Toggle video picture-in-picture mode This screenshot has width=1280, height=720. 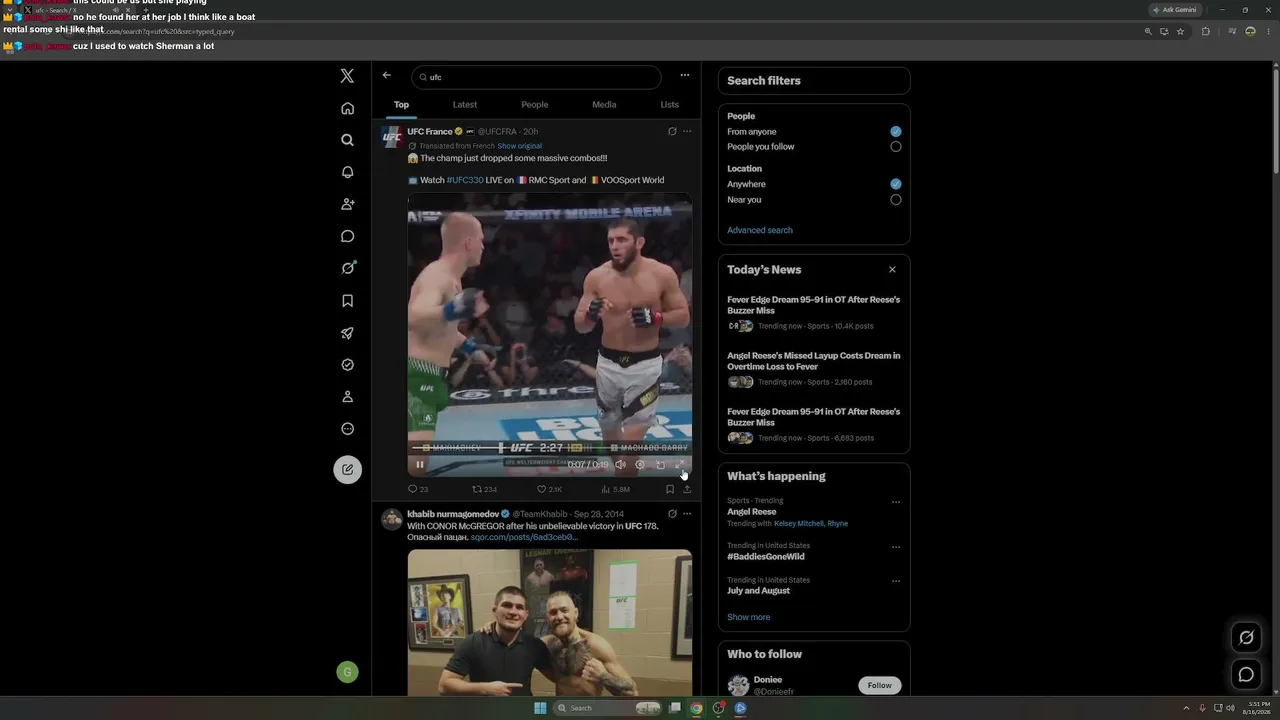(660, 464)
